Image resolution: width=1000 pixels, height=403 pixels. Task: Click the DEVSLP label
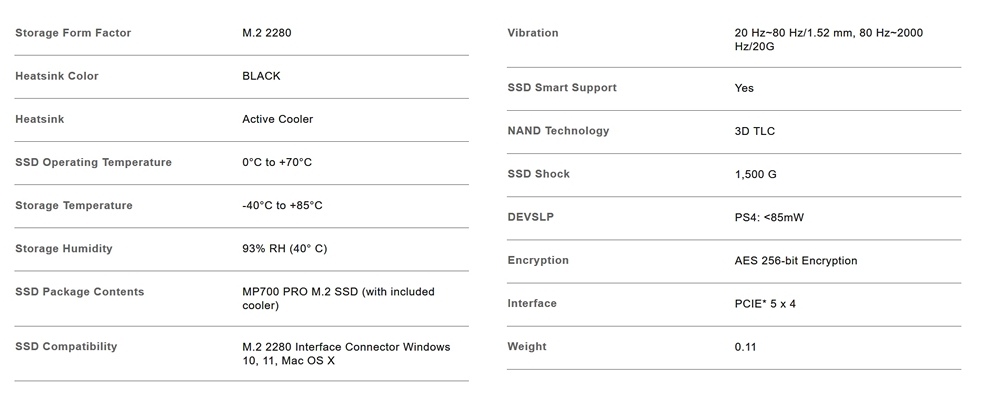pyautogui.click(x=531, y=217)
